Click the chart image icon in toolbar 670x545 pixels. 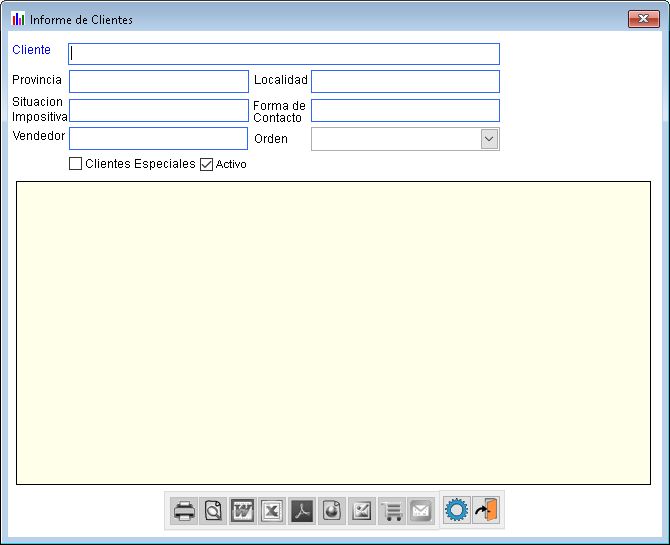pos(361,511)
